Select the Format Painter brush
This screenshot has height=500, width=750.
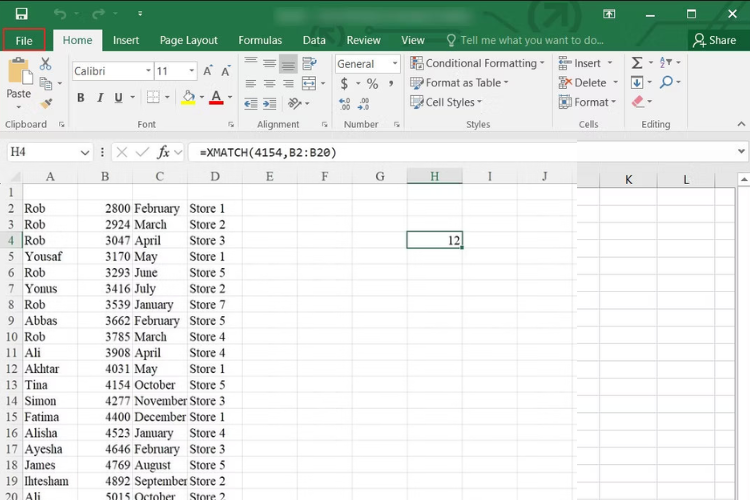tap(46, 103)
